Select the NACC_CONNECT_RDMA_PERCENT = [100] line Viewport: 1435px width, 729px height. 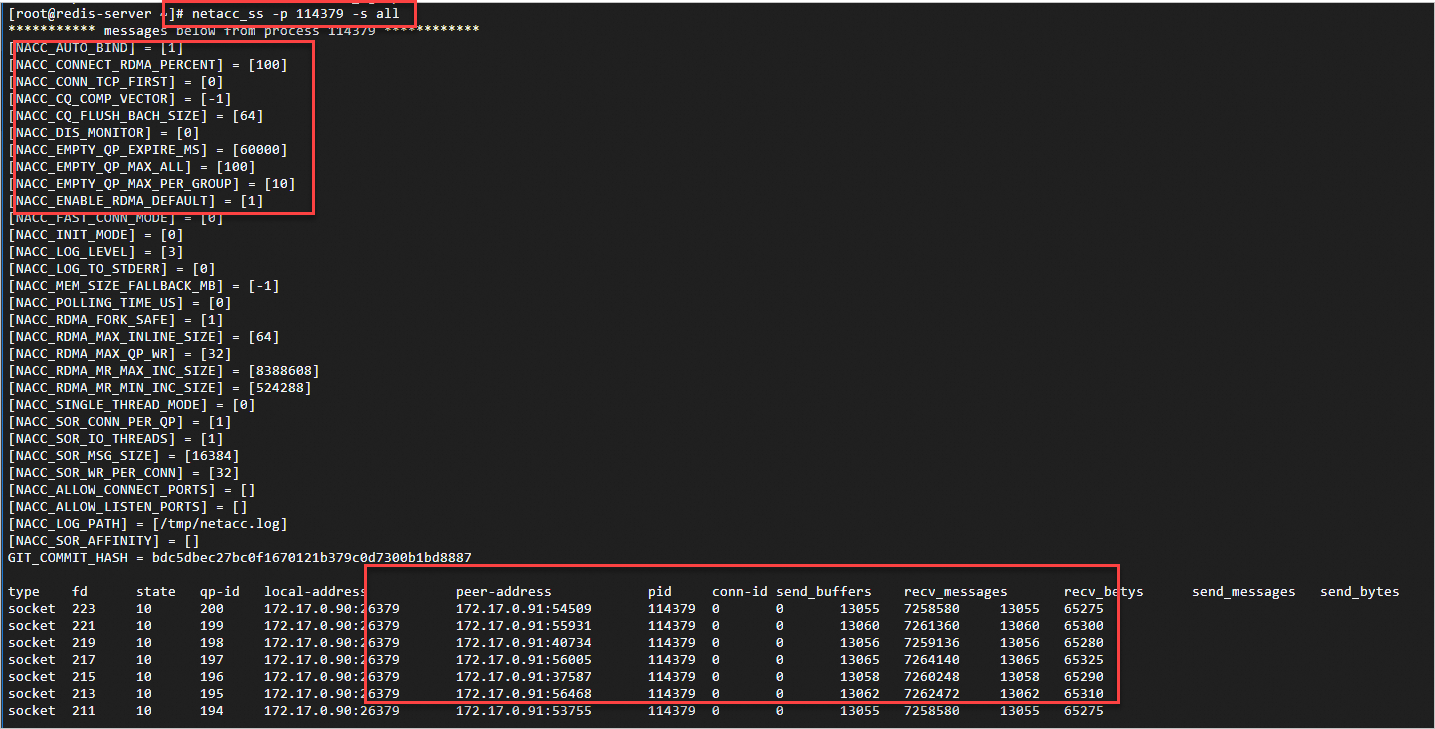pyautogui.click(x=147, y=65)
